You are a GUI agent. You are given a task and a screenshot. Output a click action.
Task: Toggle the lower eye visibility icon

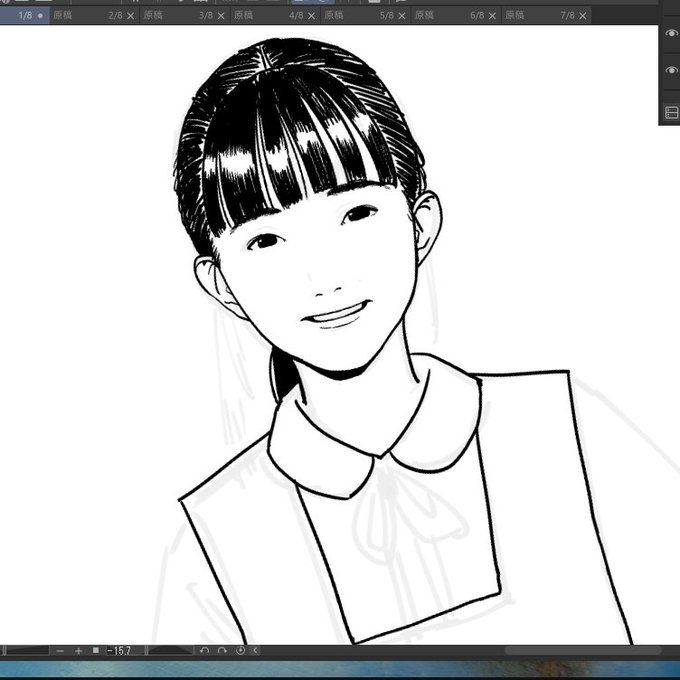click(x=671, y=70)
